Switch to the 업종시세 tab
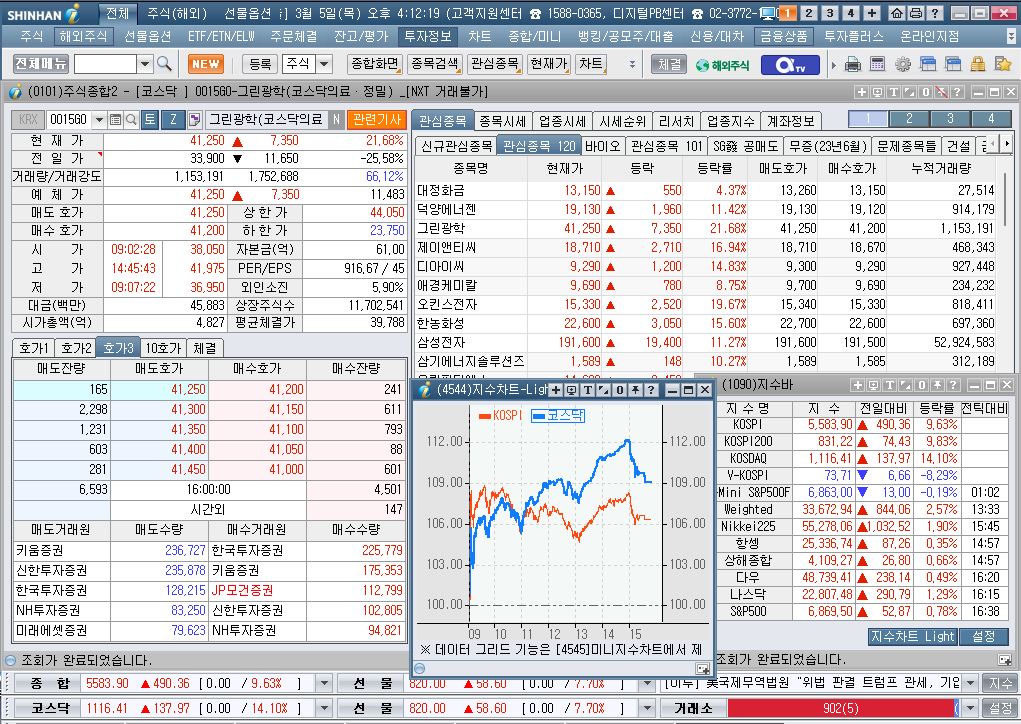This screenshot has width=1021, height=724. coord(563,121)
